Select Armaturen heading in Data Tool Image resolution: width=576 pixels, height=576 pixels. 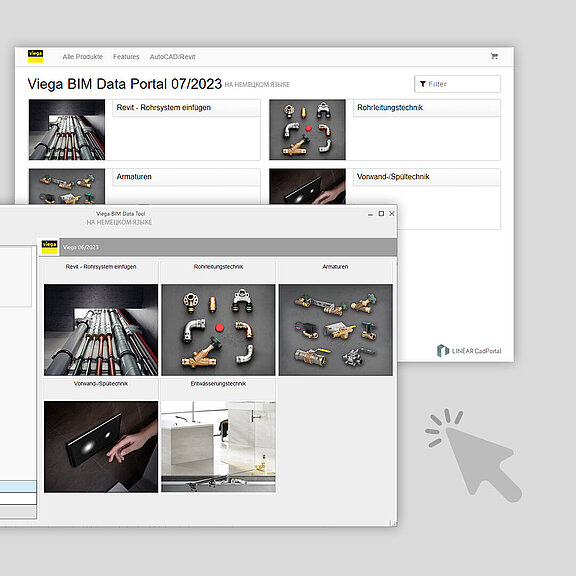click(x=335, y=267)
